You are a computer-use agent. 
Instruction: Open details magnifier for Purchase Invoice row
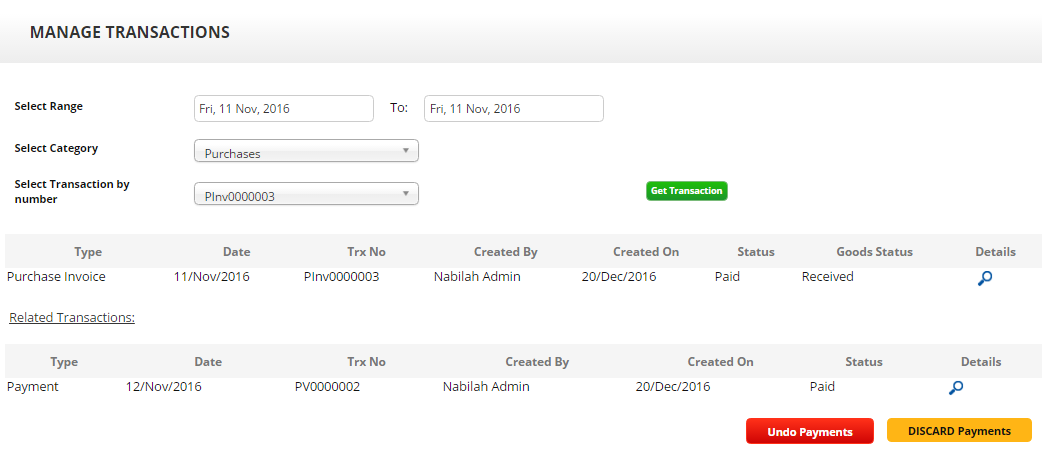(985, 279)
